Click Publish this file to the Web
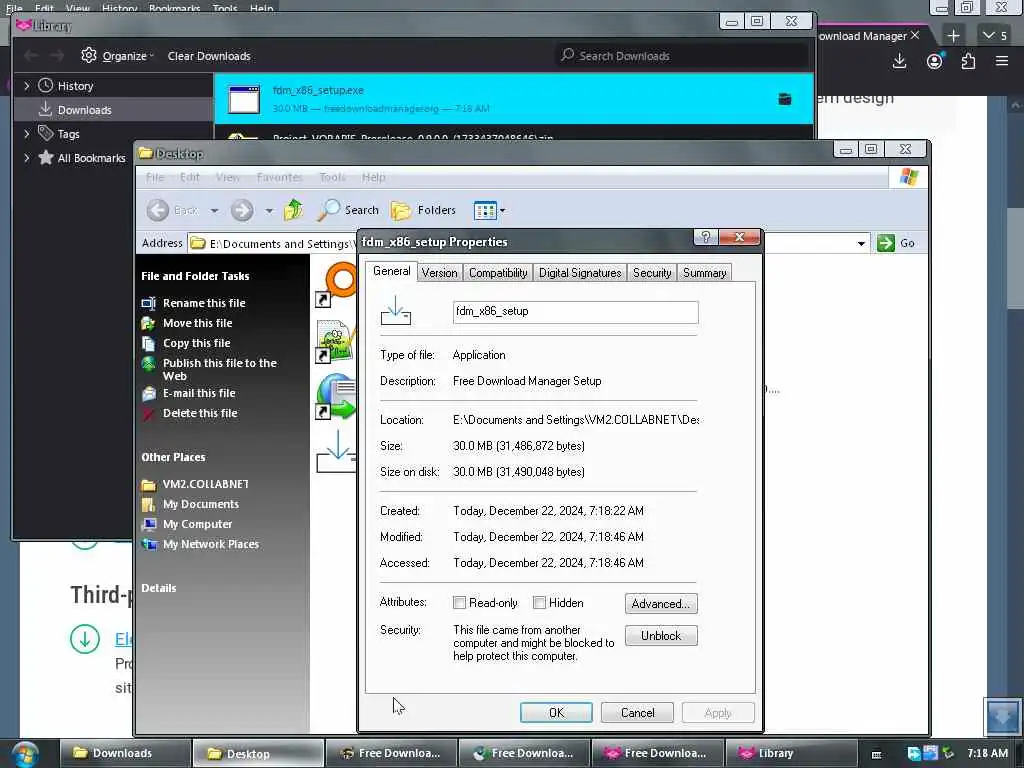Screen dimensions: 1024x768 click(219, 369)
